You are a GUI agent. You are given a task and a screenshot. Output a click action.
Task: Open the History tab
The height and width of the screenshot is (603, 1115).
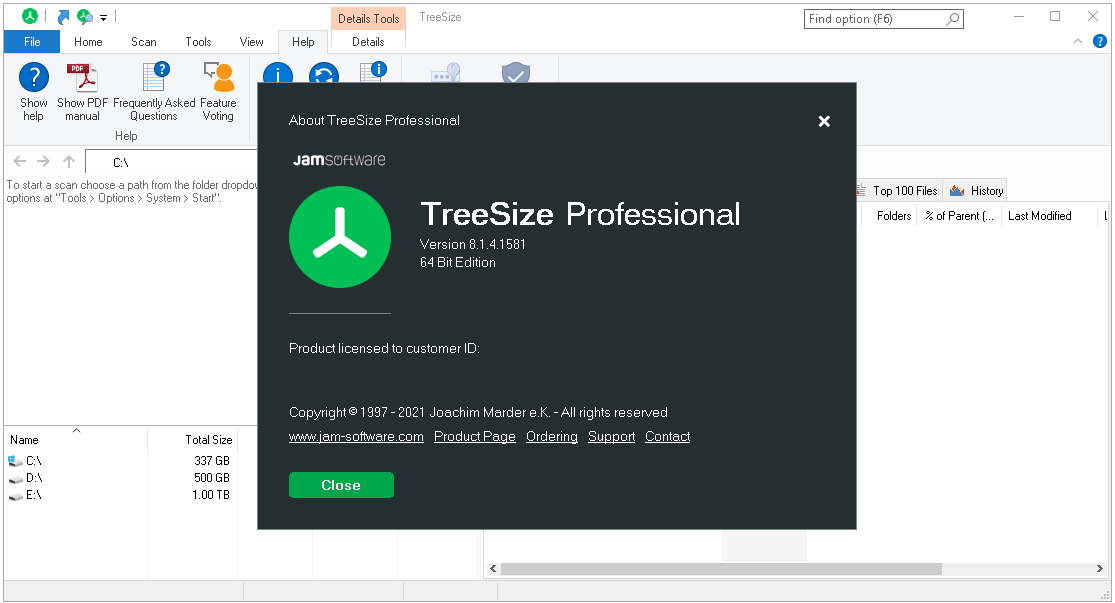point(977,191)
